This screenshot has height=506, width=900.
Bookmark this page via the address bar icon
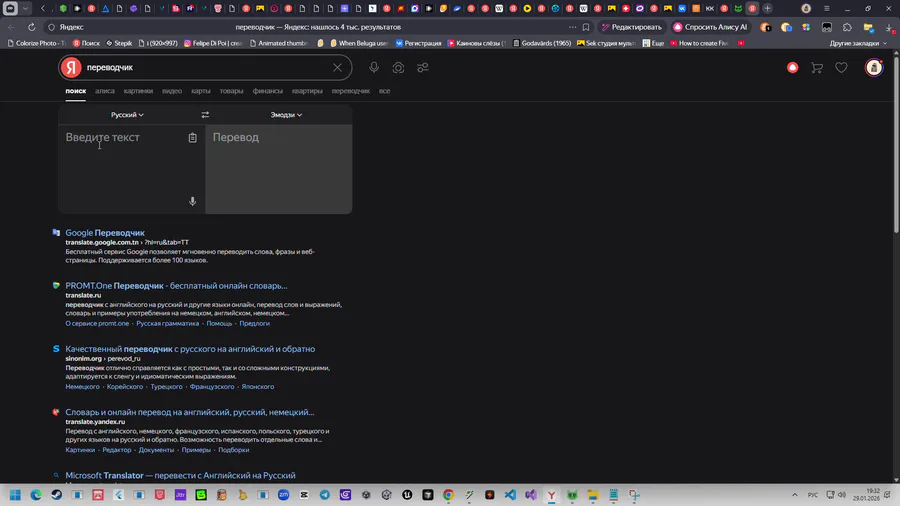tap(586, 27)
